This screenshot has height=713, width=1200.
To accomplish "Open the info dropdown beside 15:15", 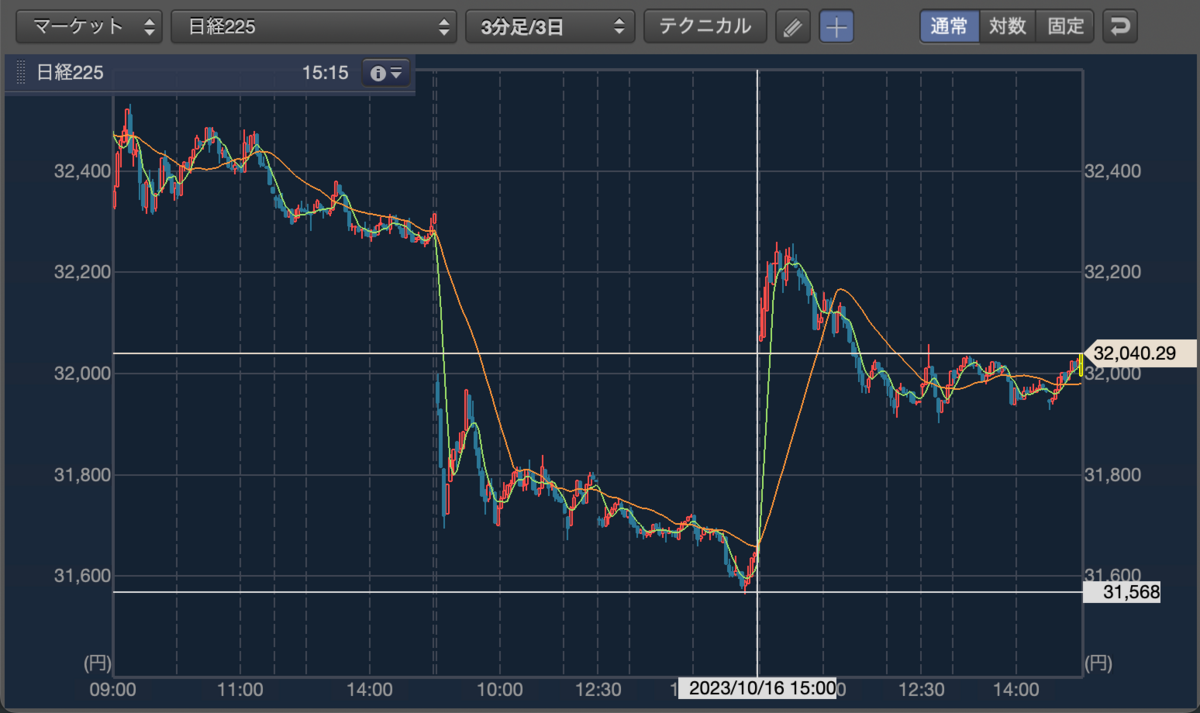I will tap(385, 73).
